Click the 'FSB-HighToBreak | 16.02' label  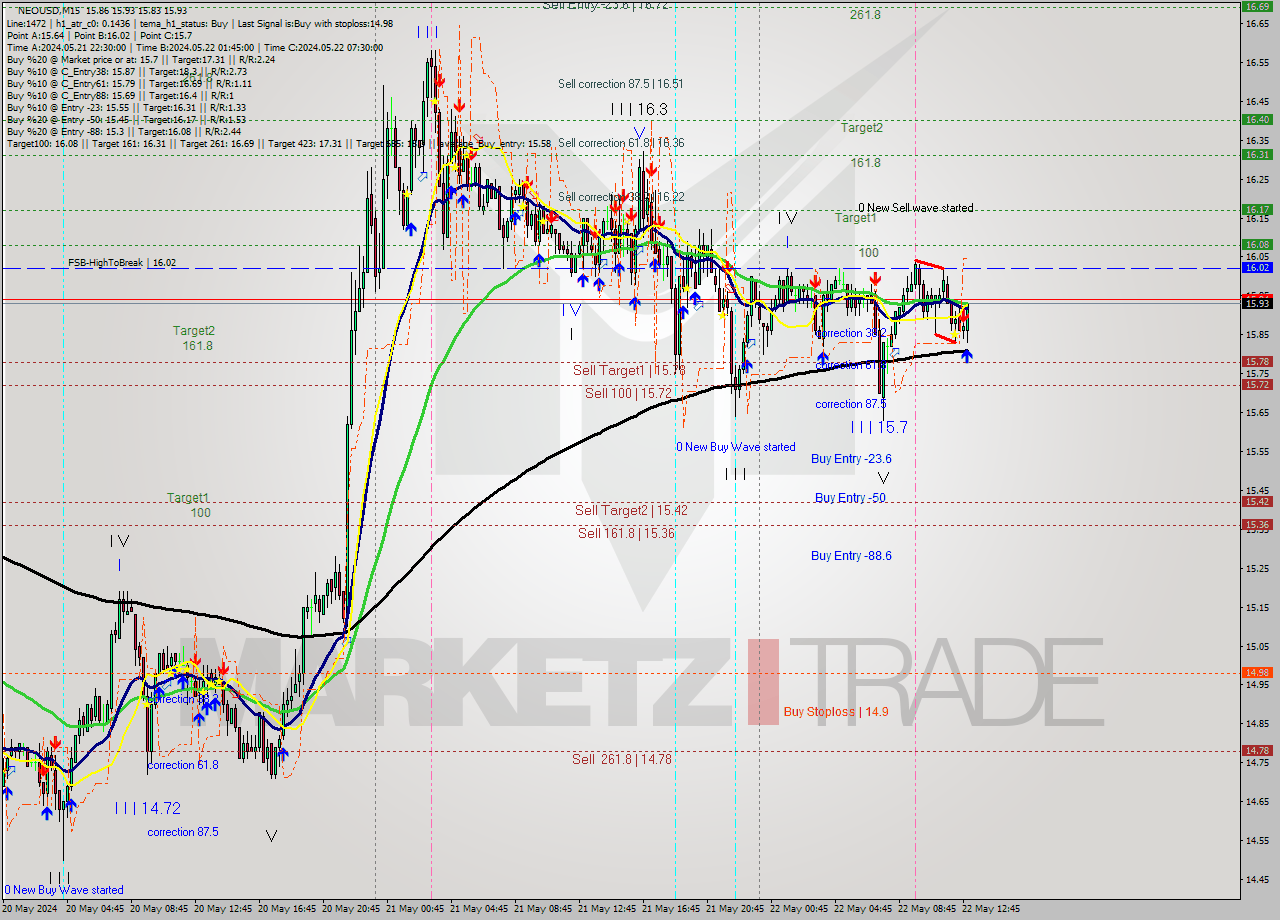122,262
